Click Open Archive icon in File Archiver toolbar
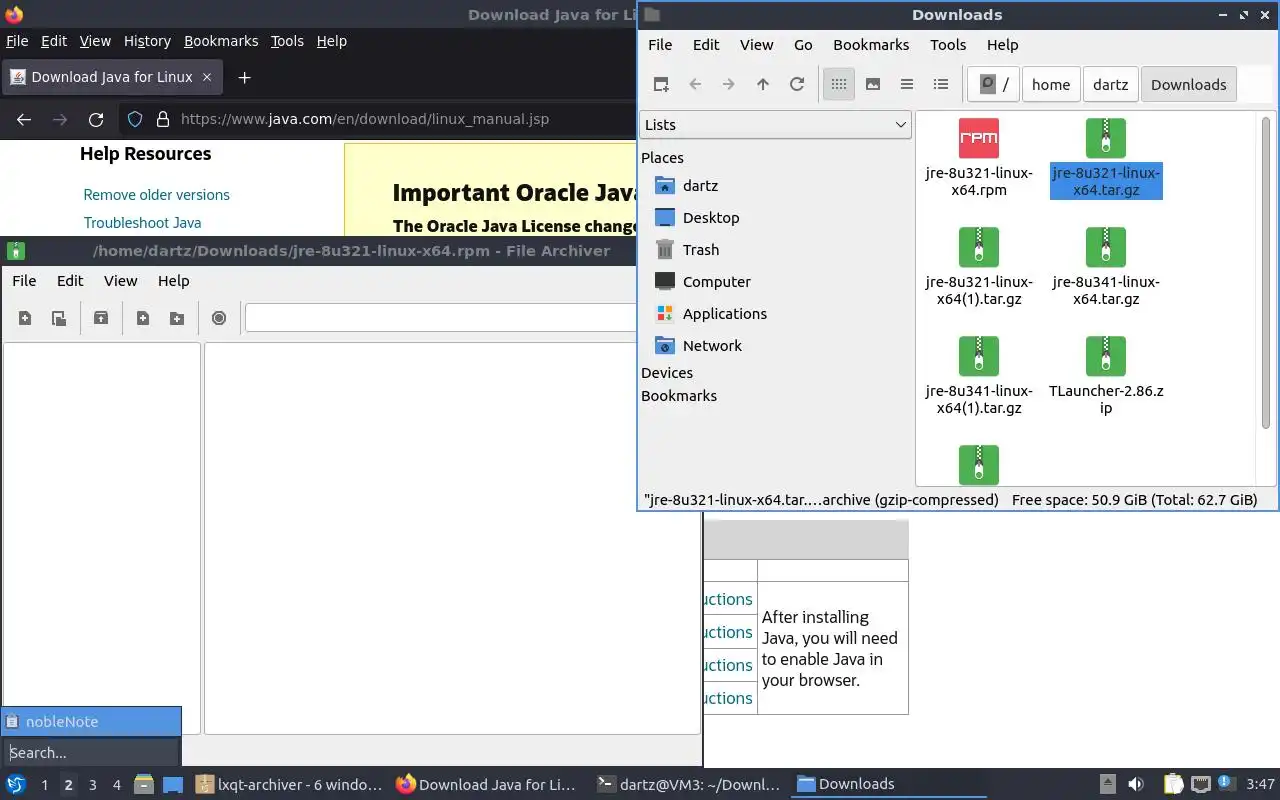Viewport: 1280px width, 800px height. coord(59,318)
